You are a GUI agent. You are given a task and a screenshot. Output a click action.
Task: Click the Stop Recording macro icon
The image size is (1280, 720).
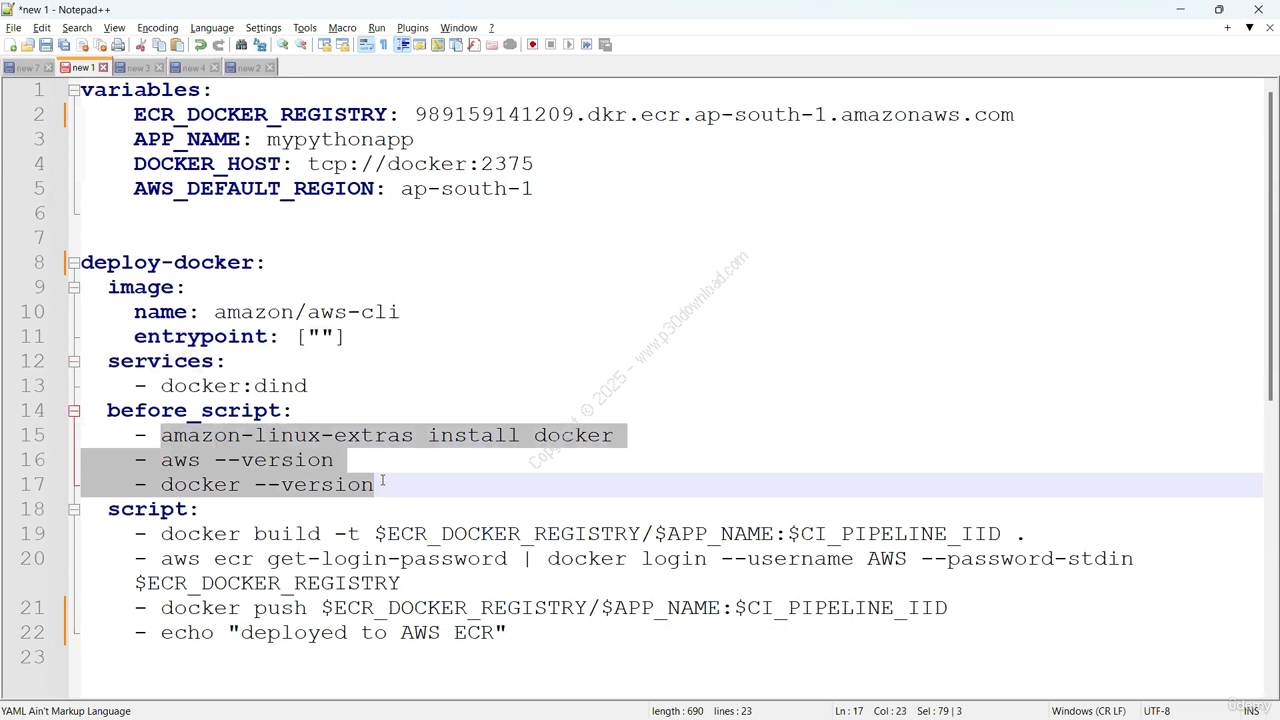point(550,45)
